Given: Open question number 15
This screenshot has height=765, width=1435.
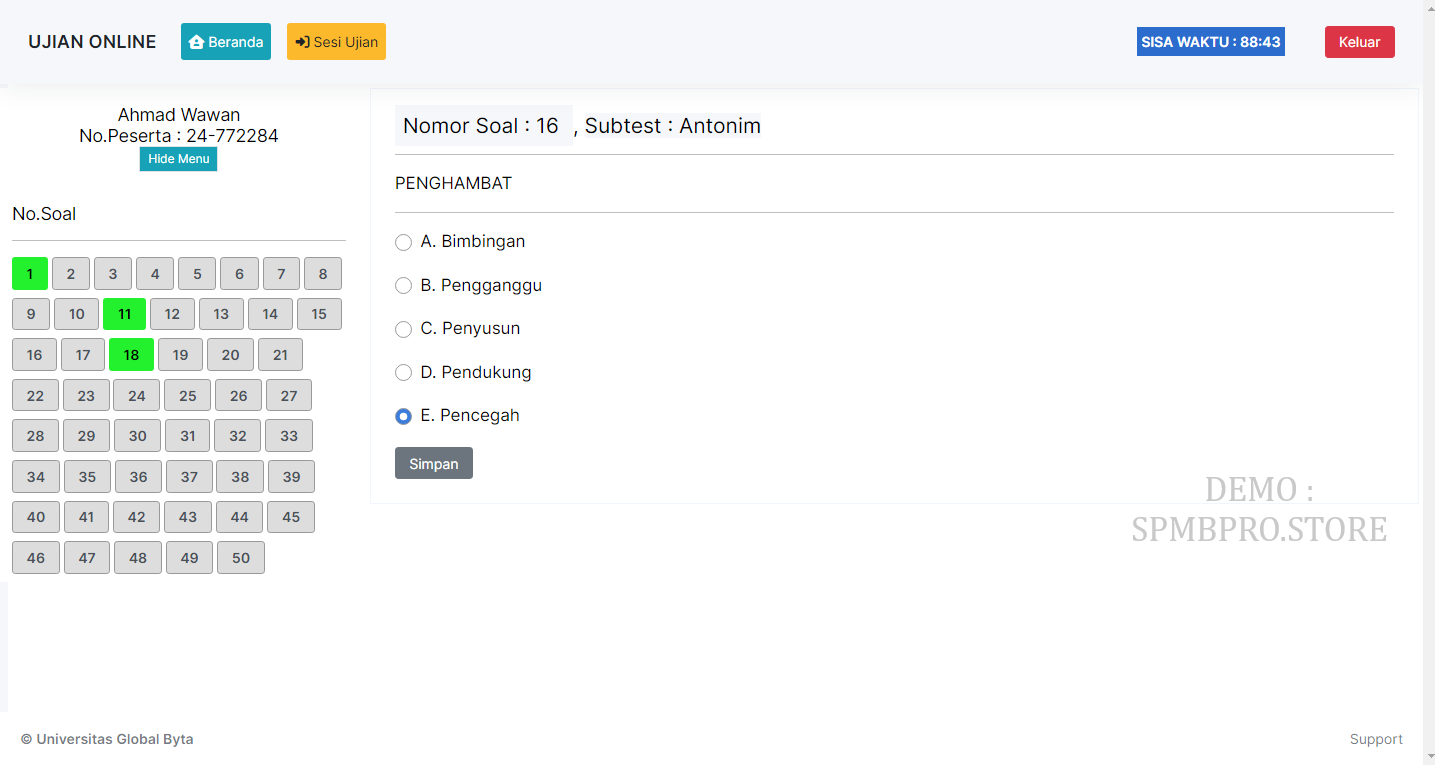Looking at the screenshot, I should pos(319,314).
